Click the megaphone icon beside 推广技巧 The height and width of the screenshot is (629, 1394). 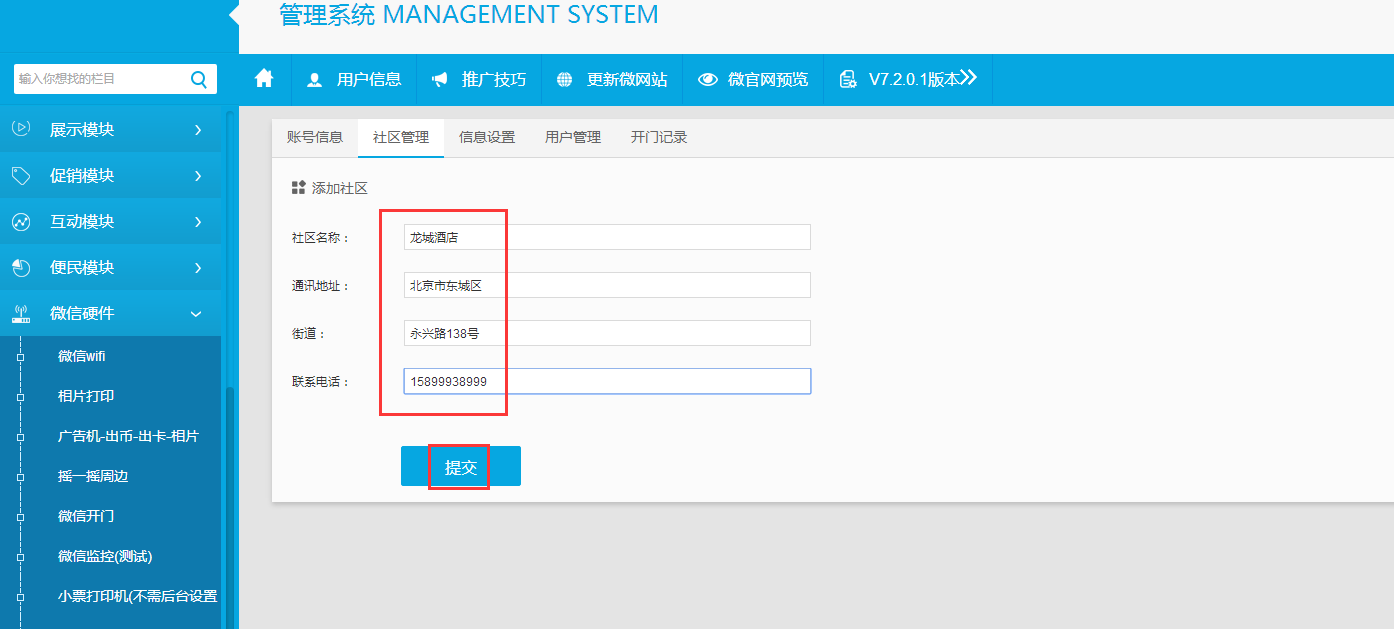pyautogui.click(x=439, y=79)
